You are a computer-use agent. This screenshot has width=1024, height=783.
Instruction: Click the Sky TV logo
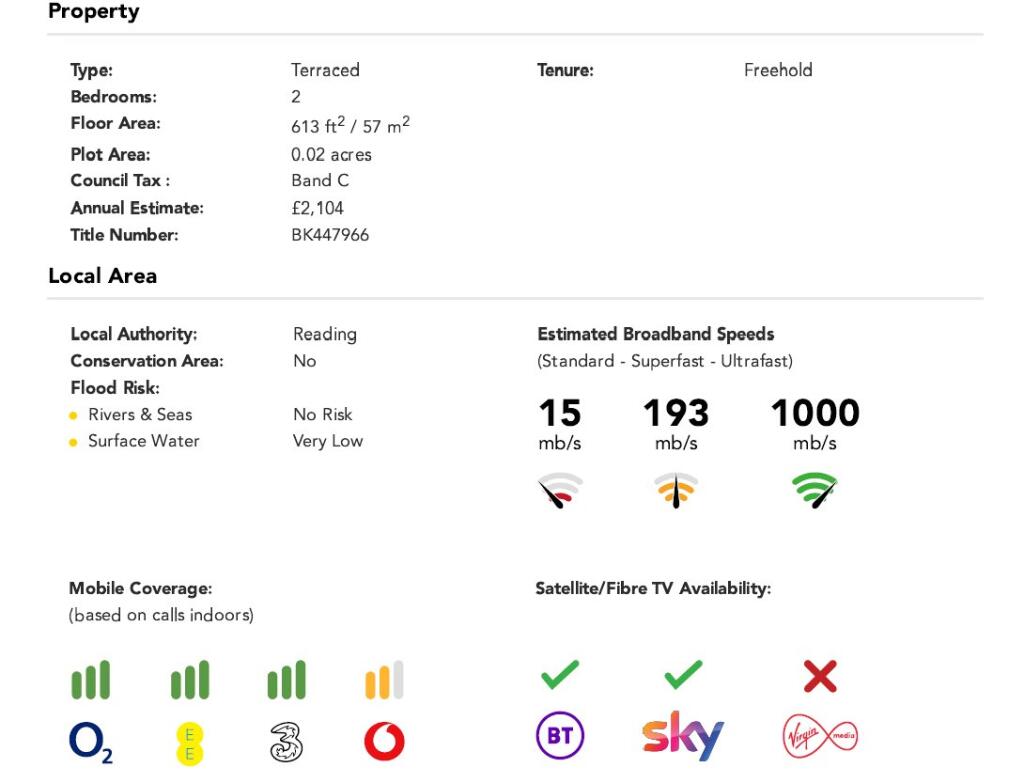683,737
